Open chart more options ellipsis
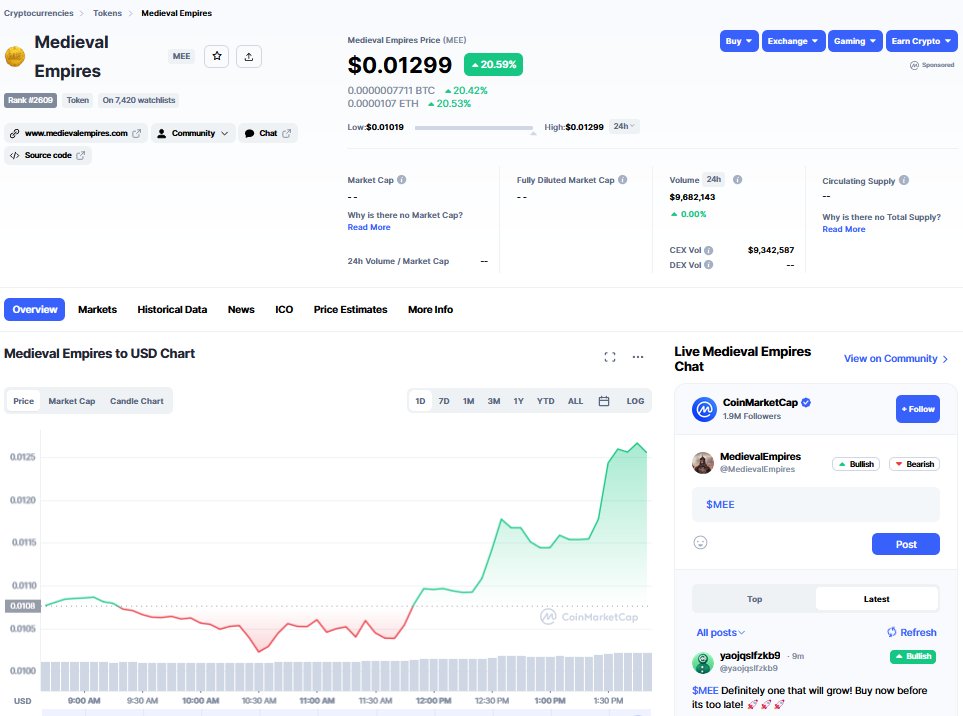This screenshot has height=716, width=963. (x=638, y=357)
